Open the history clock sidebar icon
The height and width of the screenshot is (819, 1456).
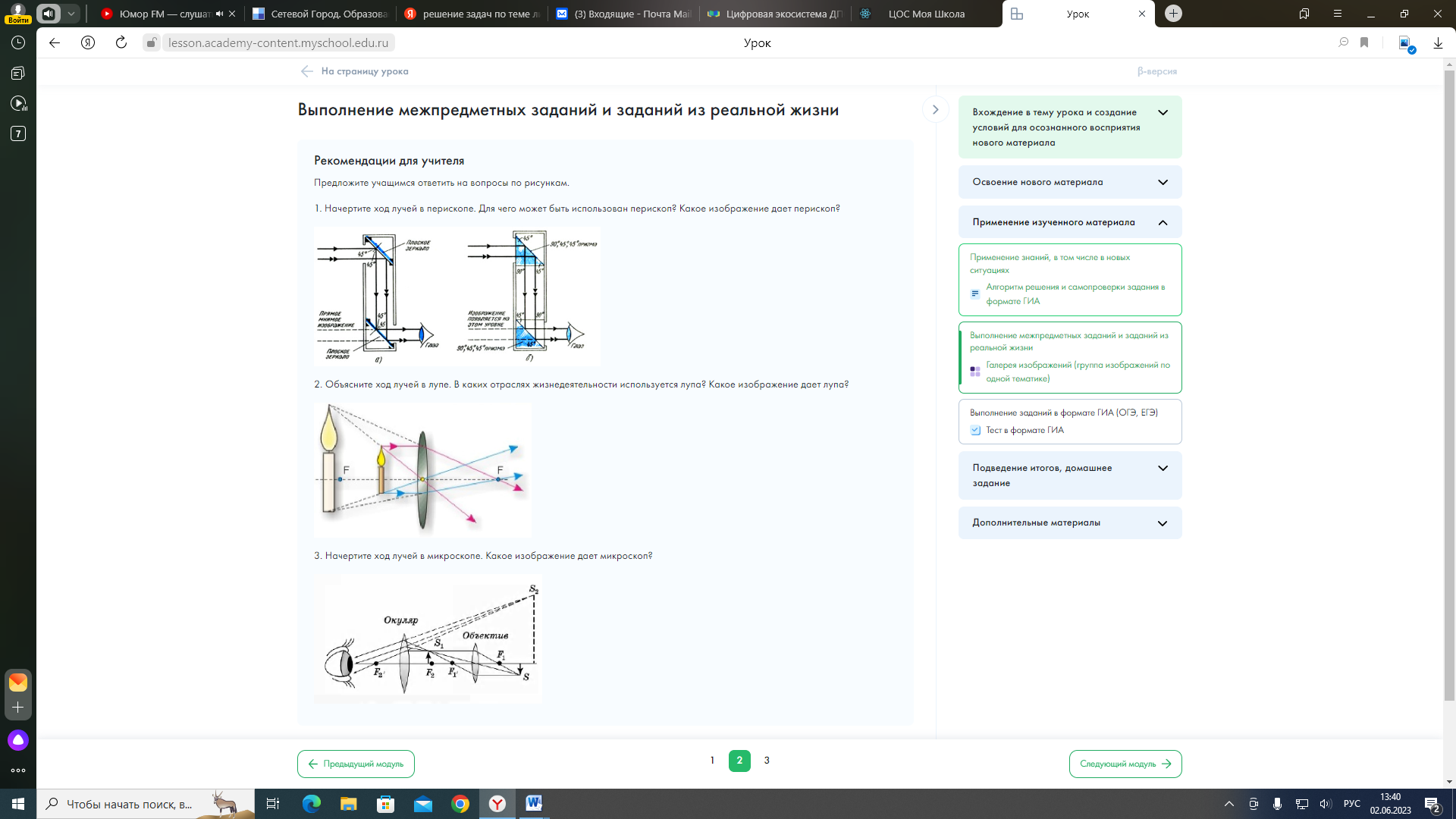click(18, 43)
